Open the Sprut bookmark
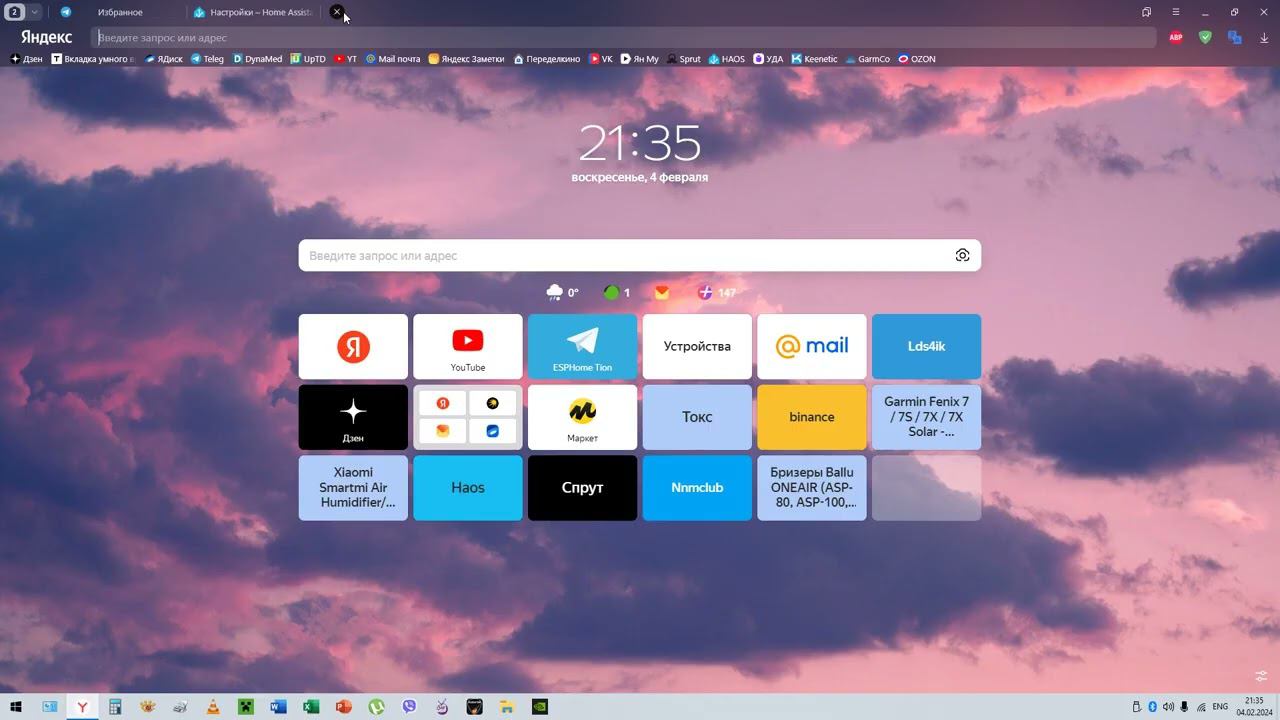Viewport: 1280px width, 720px height. coord(684,59)
